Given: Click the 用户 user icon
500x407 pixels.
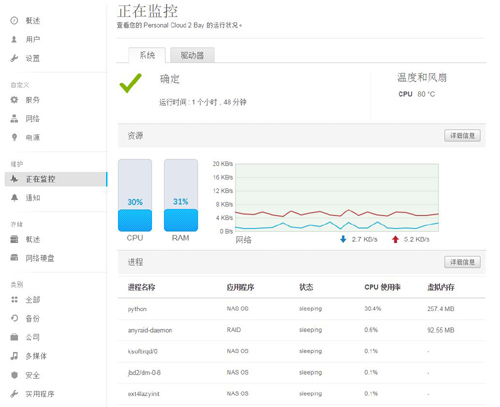Looking at the screenshot, I should pyautogui.click(x=14, y=39).
